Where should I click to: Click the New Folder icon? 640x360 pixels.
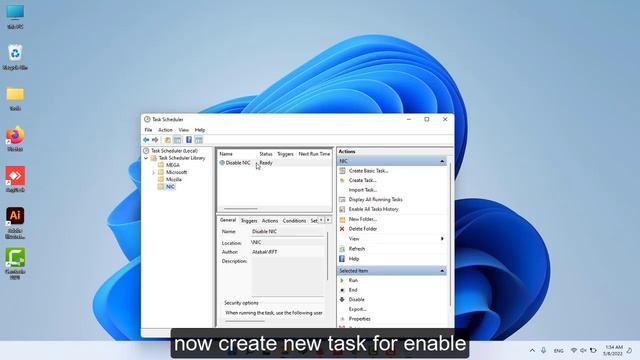[x=342, y=219]
